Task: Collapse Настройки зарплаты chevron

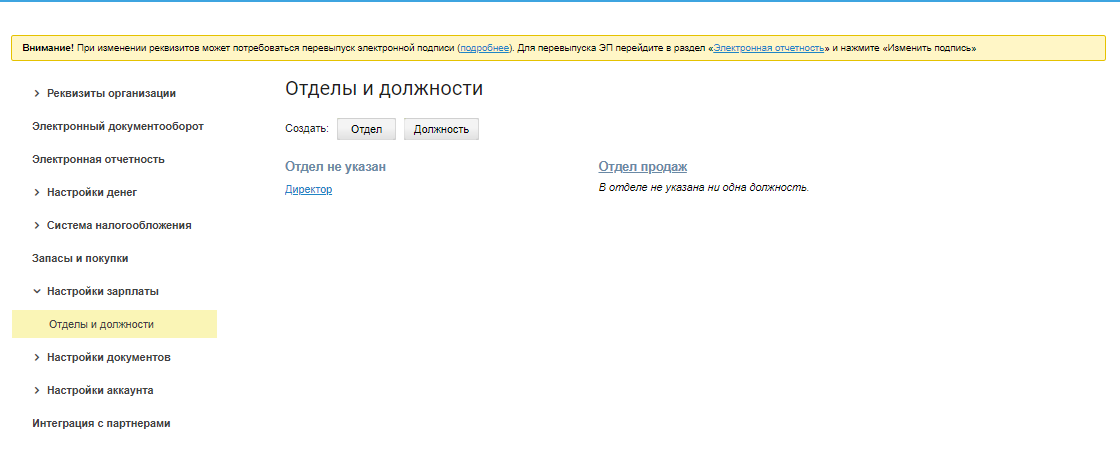Action: pos(36,291)
